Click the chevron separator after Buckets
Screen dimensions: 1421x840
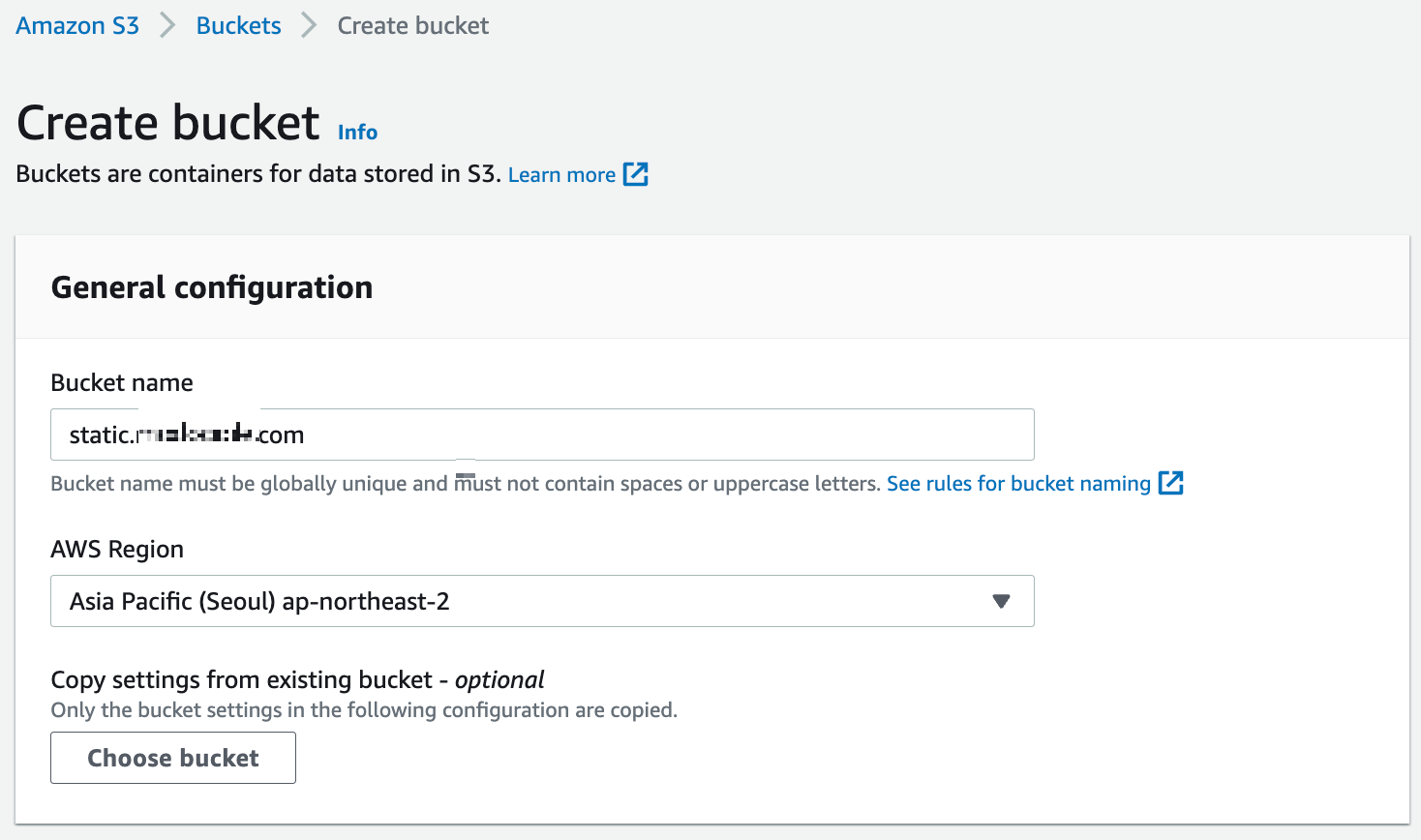(x=309, y=26)
